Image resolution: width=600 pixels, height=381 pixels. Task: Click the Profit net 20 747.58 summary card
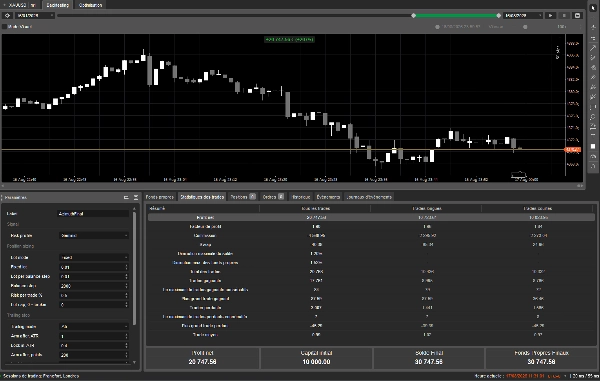(x=202, y=358)
